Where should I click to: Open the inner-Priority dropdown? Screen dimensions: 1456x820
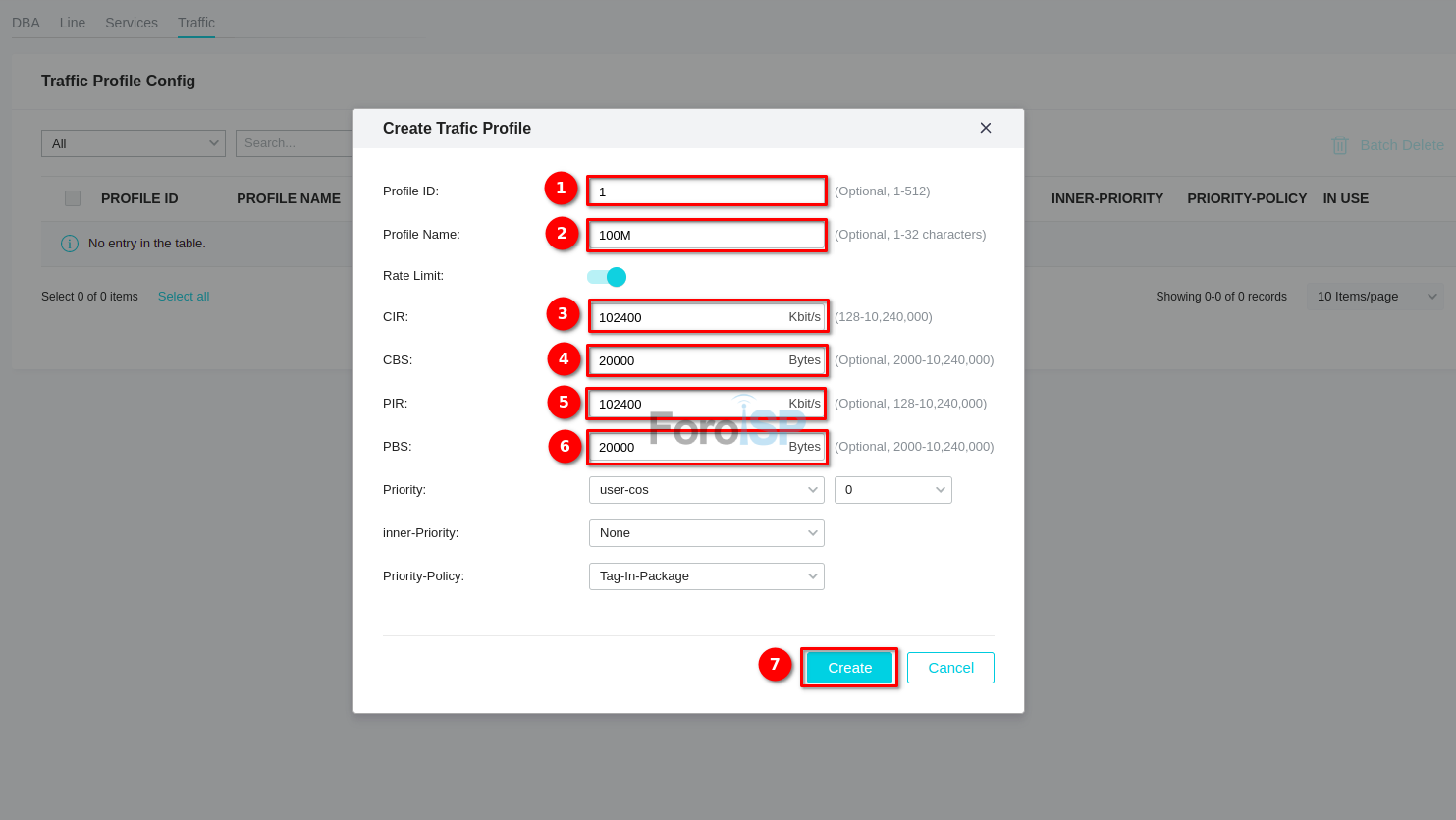pos(706,533)
